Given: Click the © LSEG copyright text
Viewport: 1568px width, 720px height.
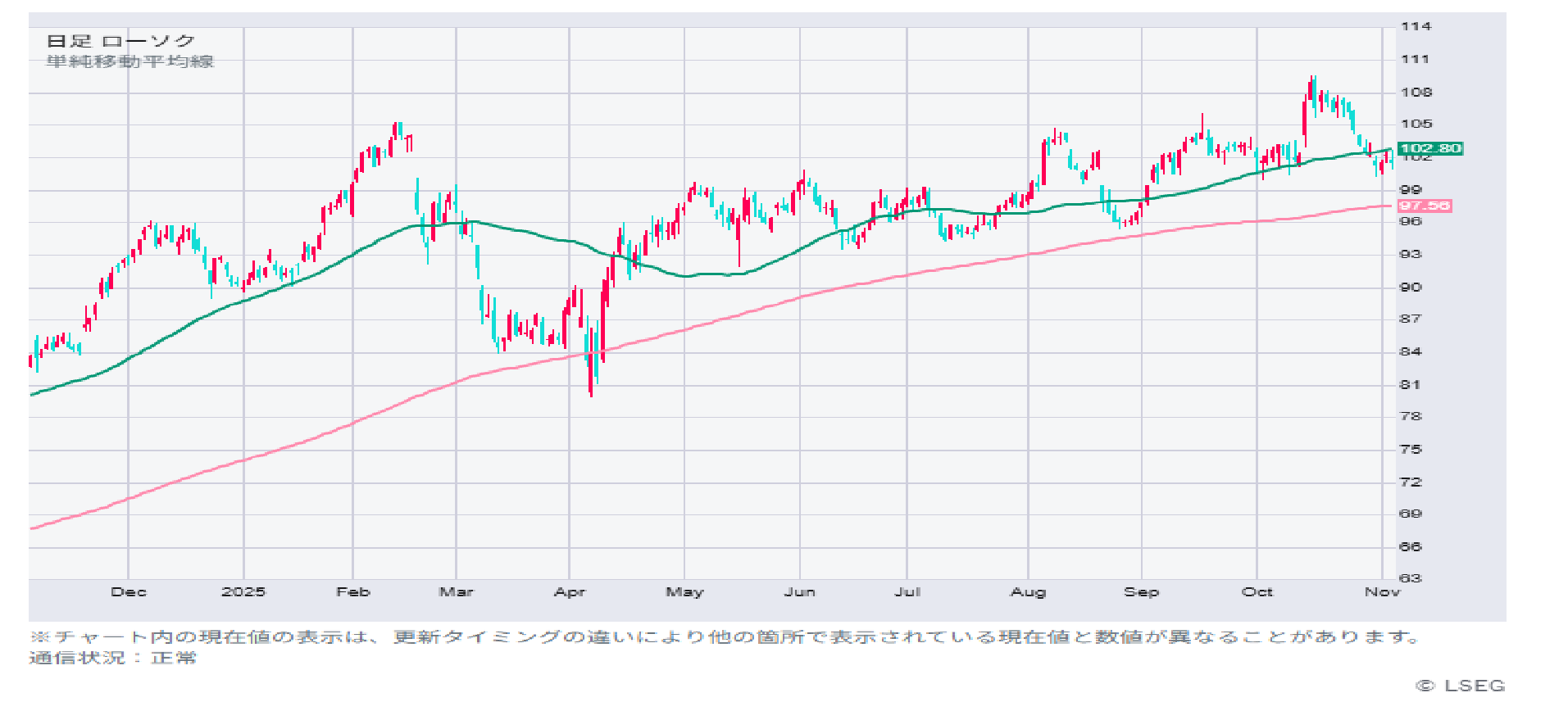Looking at the screenshot, I should [1461, 686].
